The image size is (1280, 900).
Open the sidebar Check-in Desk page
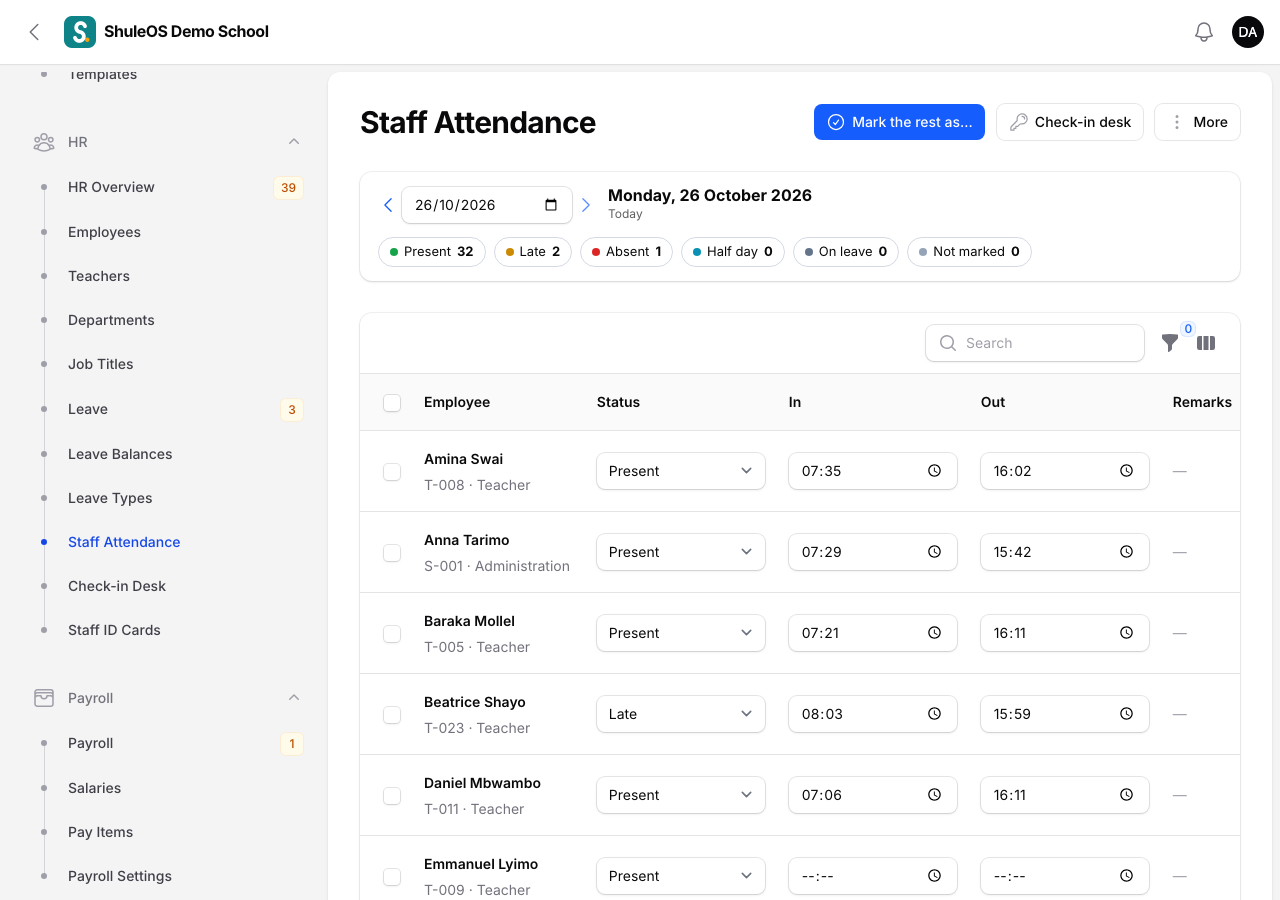[117, 586]
